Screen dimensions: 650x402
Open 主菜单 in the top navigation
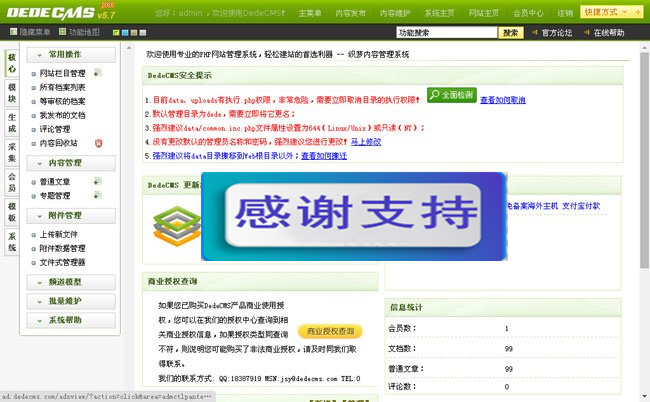pyautogui.click(x=310, y=13)
